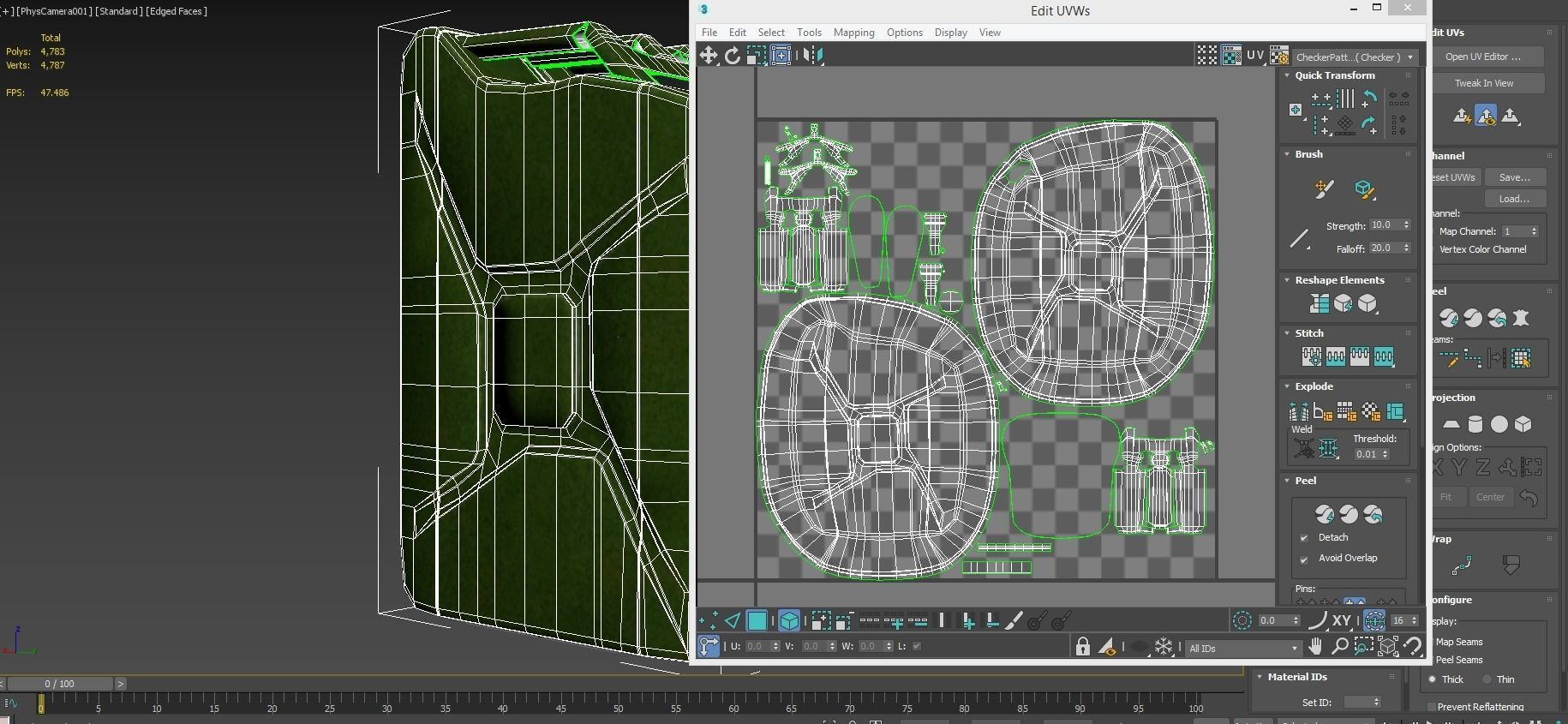Activate the Pan view hand tool
Screen dimensions: 1568x724
click(x=1315, y=647)
